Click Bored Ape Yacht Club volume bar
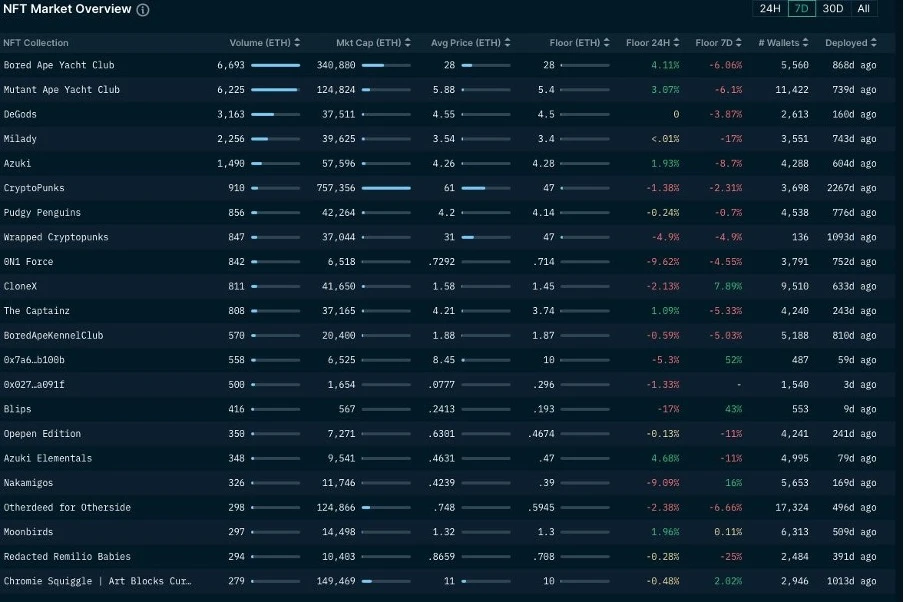The image size is (904, 602). coord(276,65)
